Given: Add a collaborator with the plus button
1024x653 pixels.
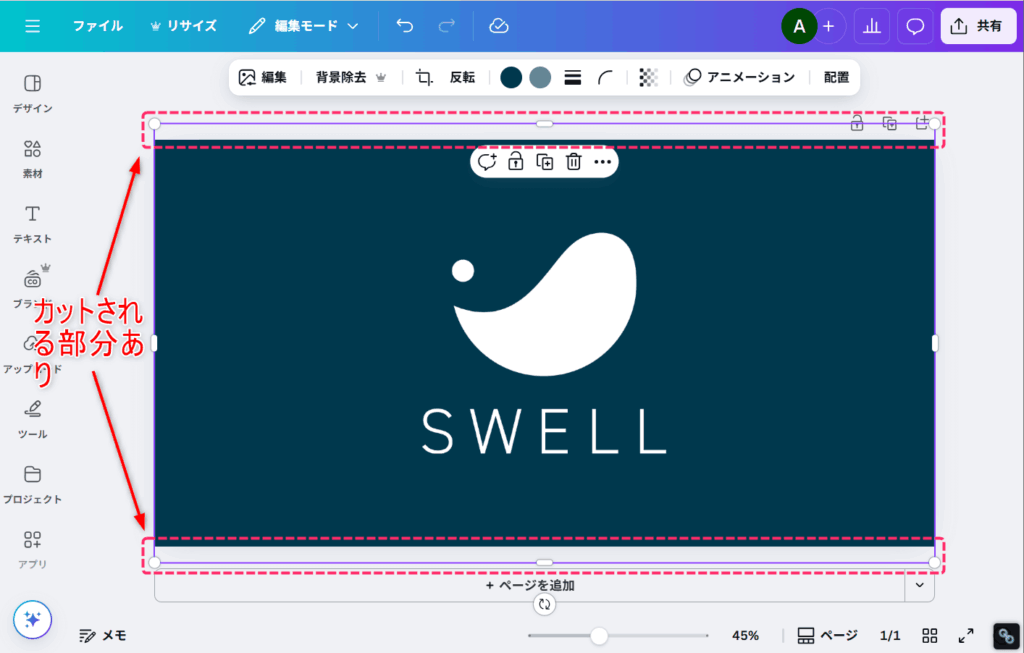Looking at the screenshot, I should click(829, 27).
